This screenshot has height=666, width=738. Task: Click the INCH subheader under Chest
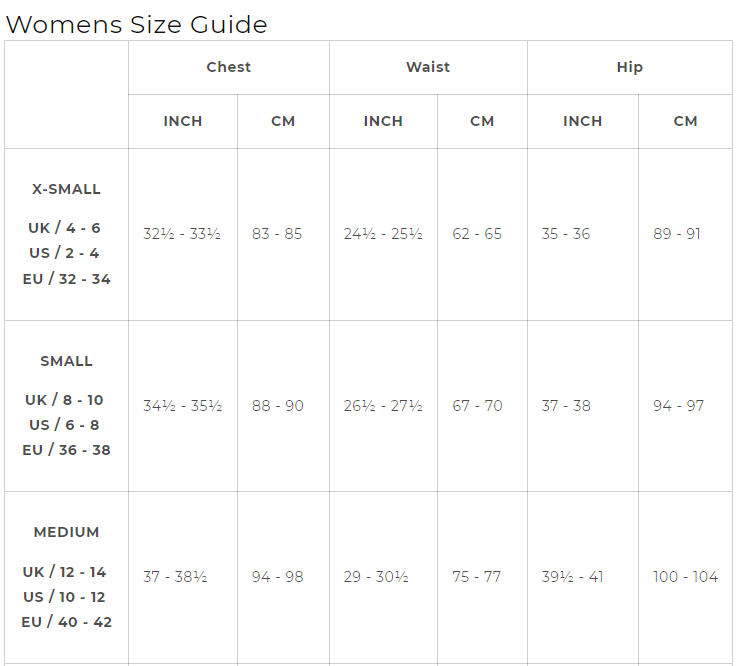(x=183, y=121)
